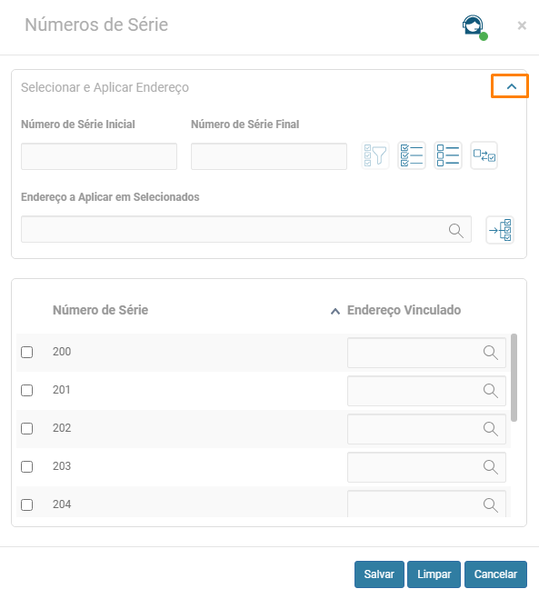Screen dimensions: 539x599
Task: Click magnifier in Endereço a Aplicar field
Action: [456, 230]
